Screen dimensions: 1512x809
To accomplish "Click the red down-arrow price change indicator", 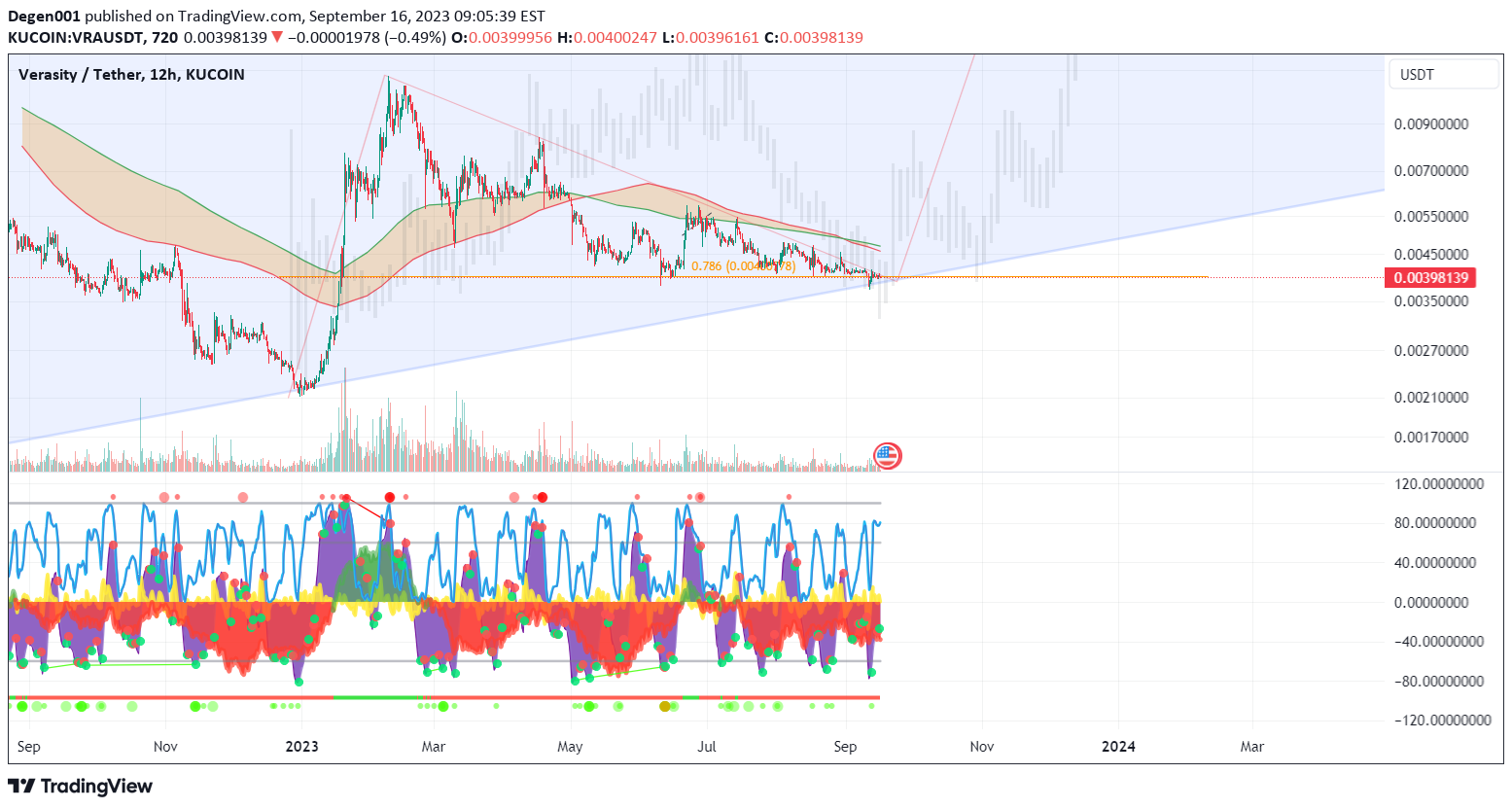I will point(277,38).
